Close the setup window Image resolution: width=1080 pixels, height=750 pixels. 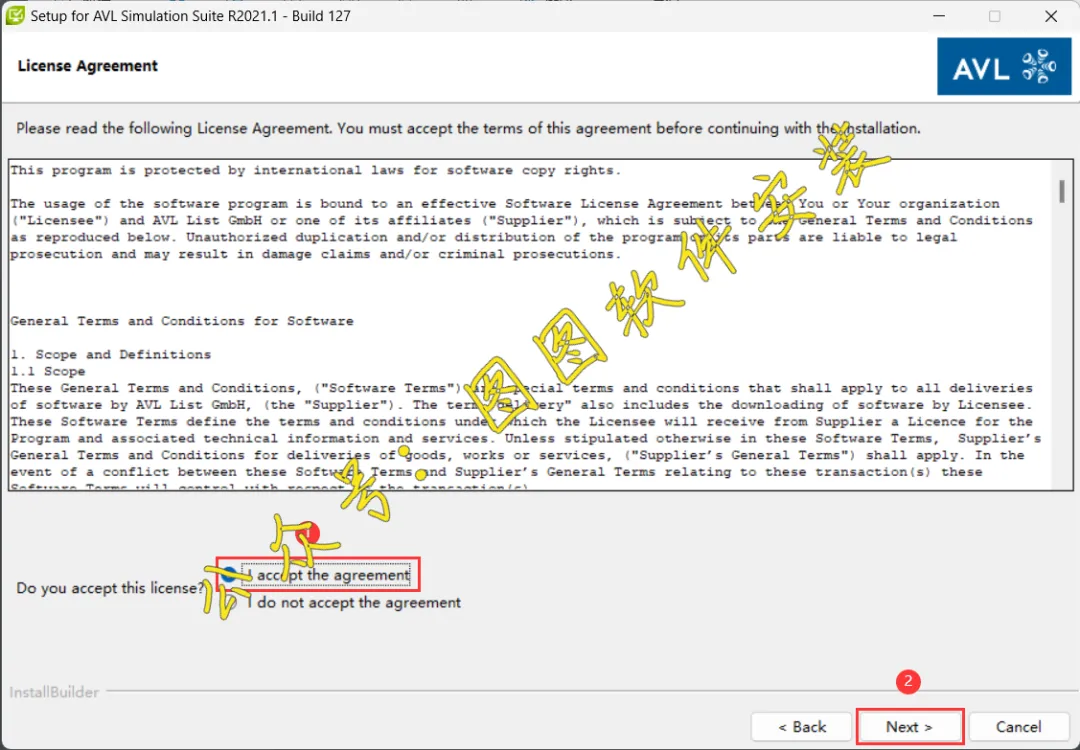click(x=1051, y=16)
